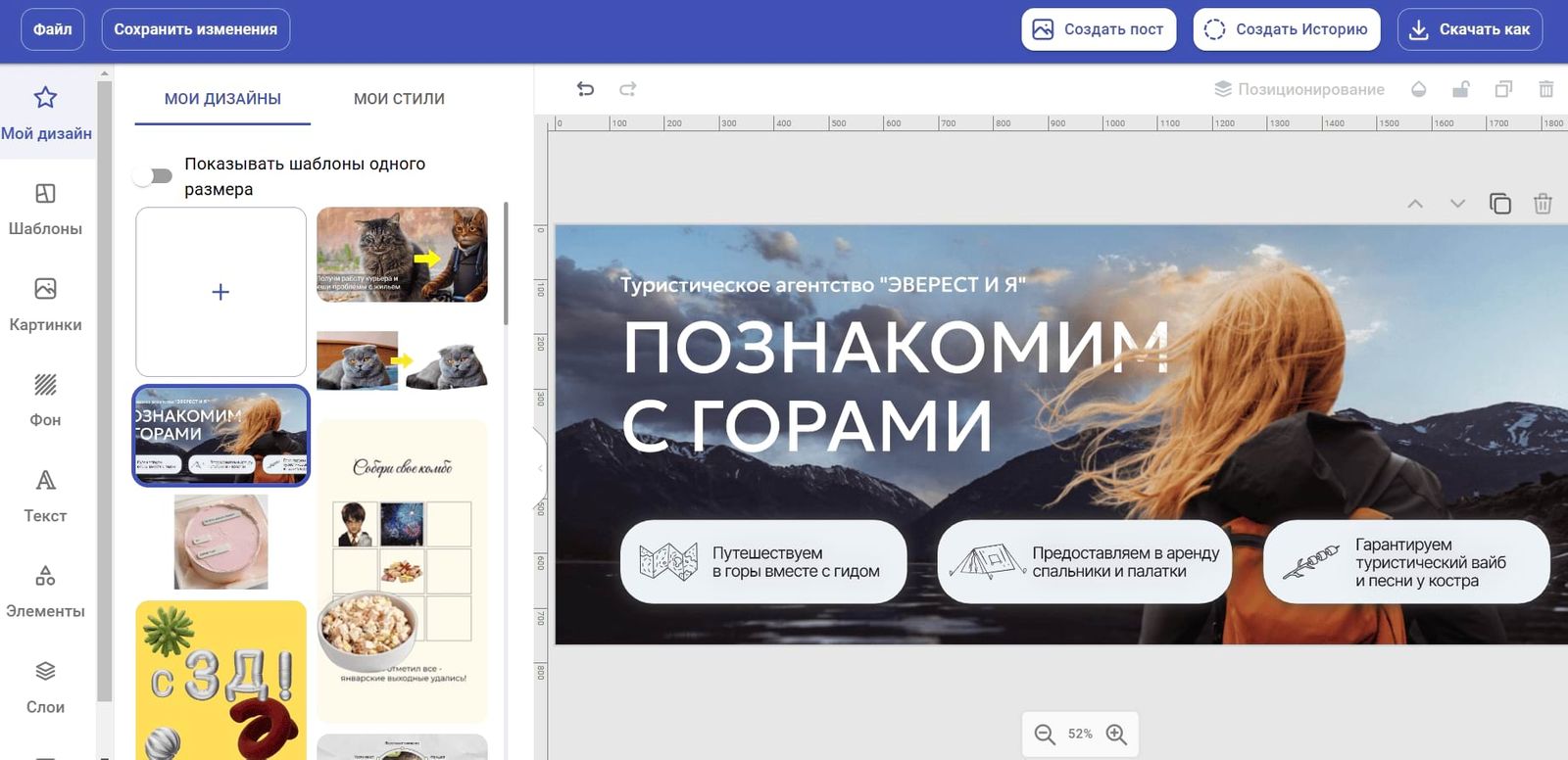Move the page up with the chevron
Viewport: 1568px width, 760px height.
pos(1415,204)
